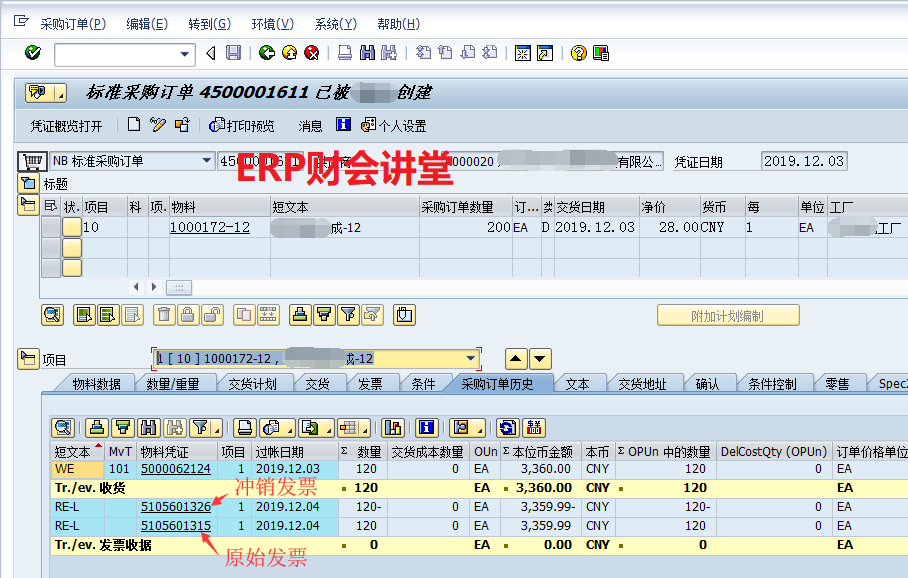Click the blue information icon beside 消息
908x578 pixels.
click(343, 125)
